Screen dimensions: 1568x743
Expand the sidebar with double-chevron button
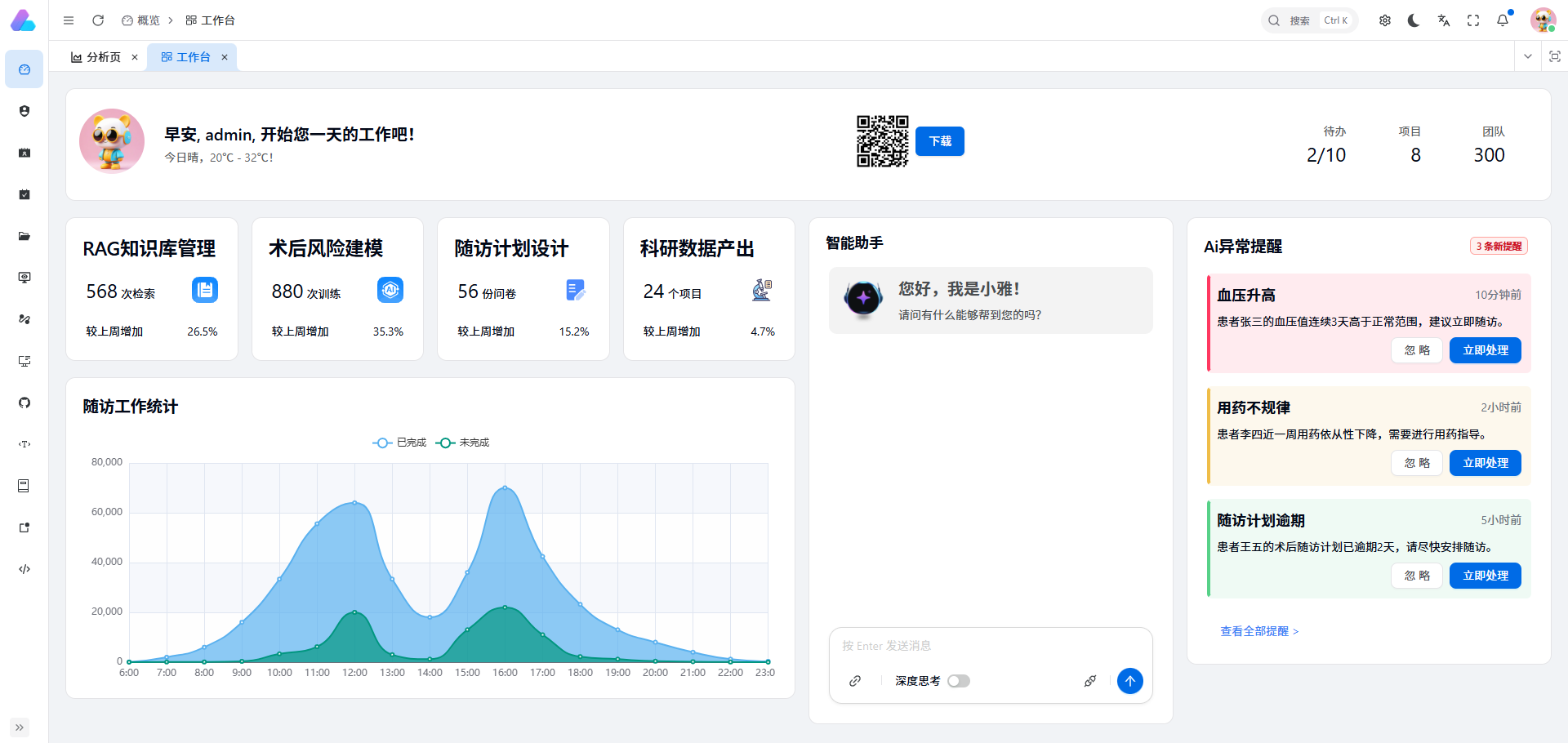coord(20,727)
